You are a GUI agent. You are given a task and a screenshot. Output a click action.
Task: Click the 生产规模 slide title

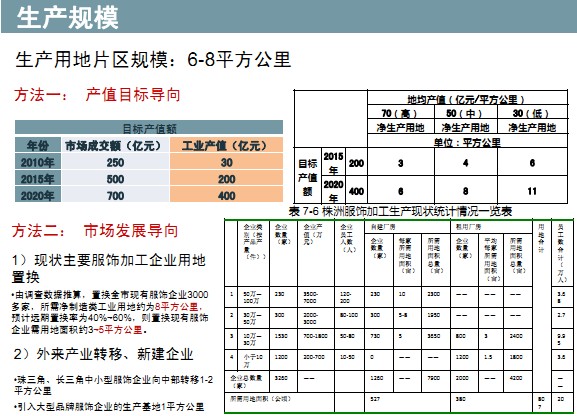click(67, 17)
